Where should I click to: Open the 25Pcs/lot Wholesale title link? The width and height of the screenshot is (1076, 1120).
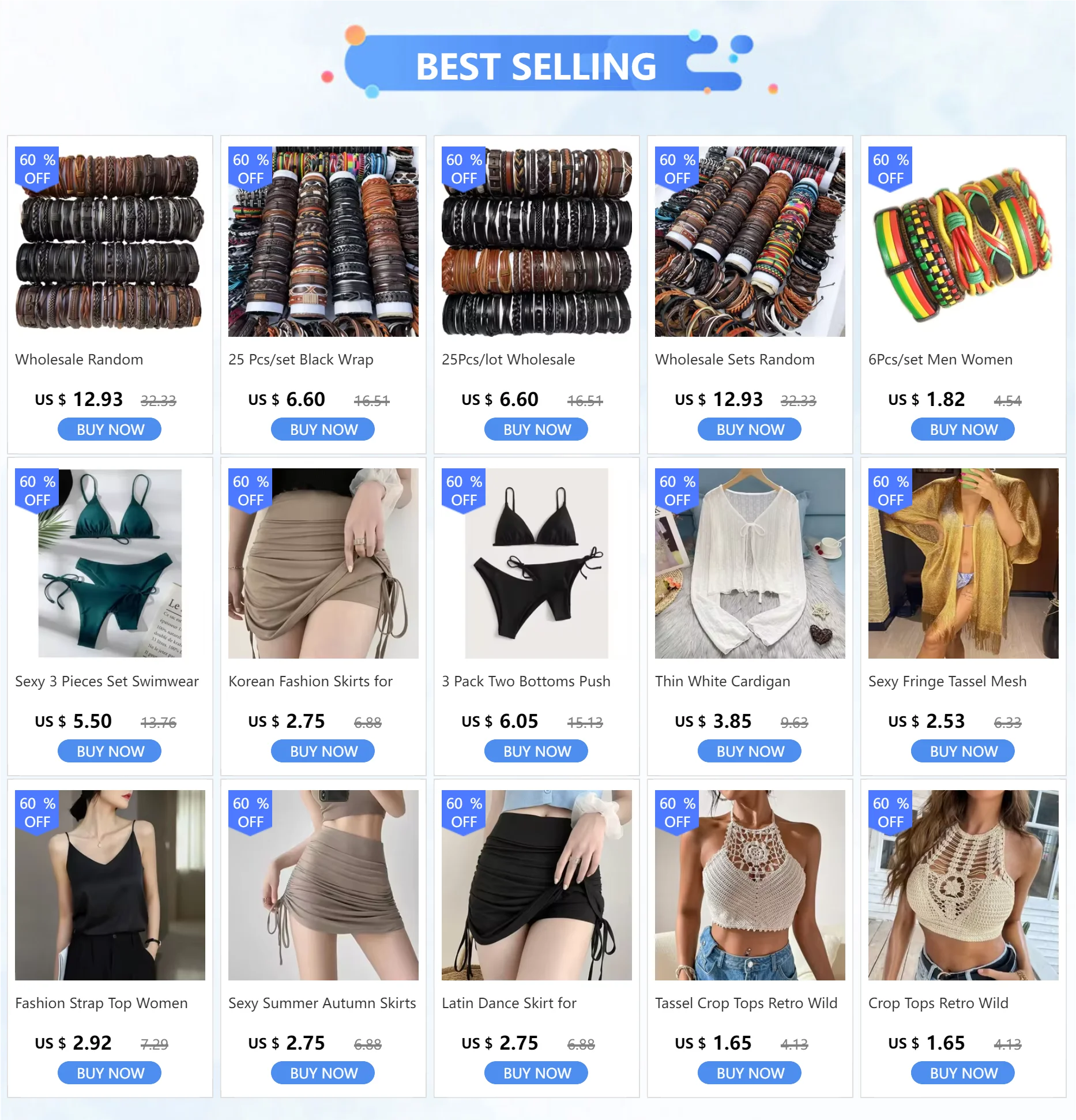508,360
